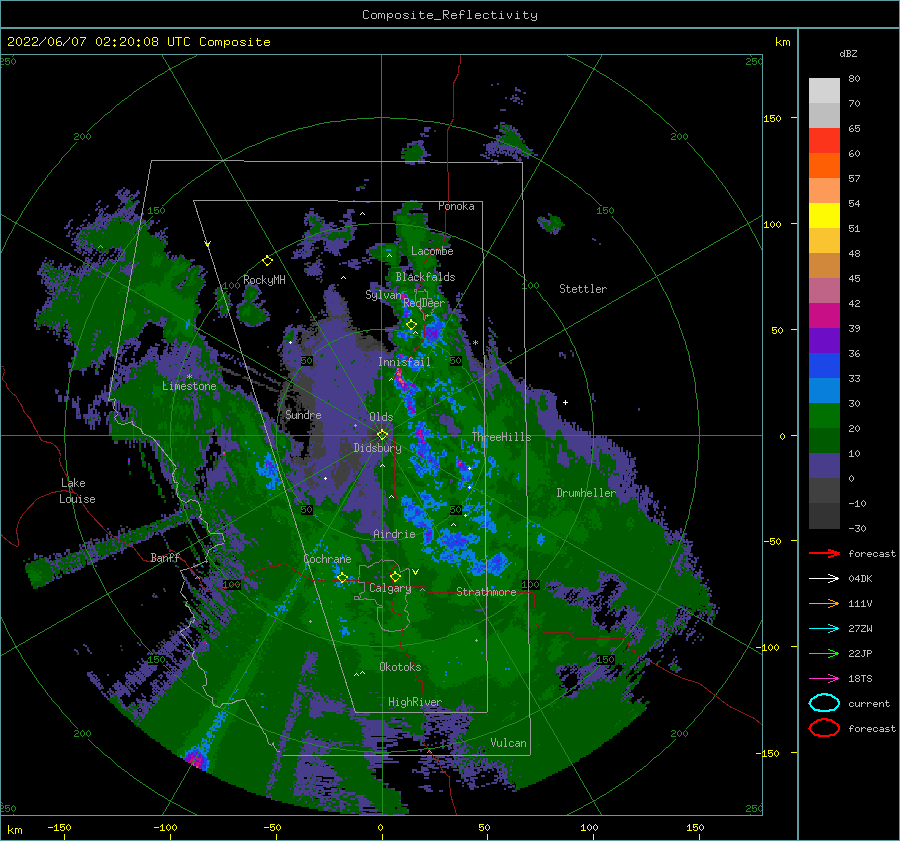Click the Didsbury label
This screenshot has width=900, height=841.
pyautogui.click(x=377, y=448)
